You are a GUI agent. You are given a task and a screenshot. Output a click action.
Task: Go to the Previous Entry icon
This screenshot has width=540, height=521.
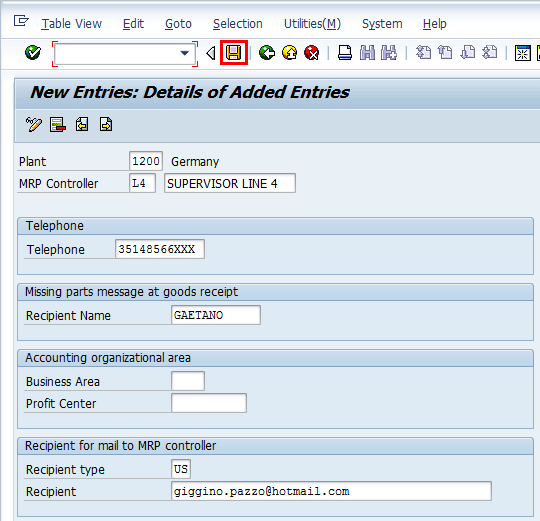click(x=82, y=124)
